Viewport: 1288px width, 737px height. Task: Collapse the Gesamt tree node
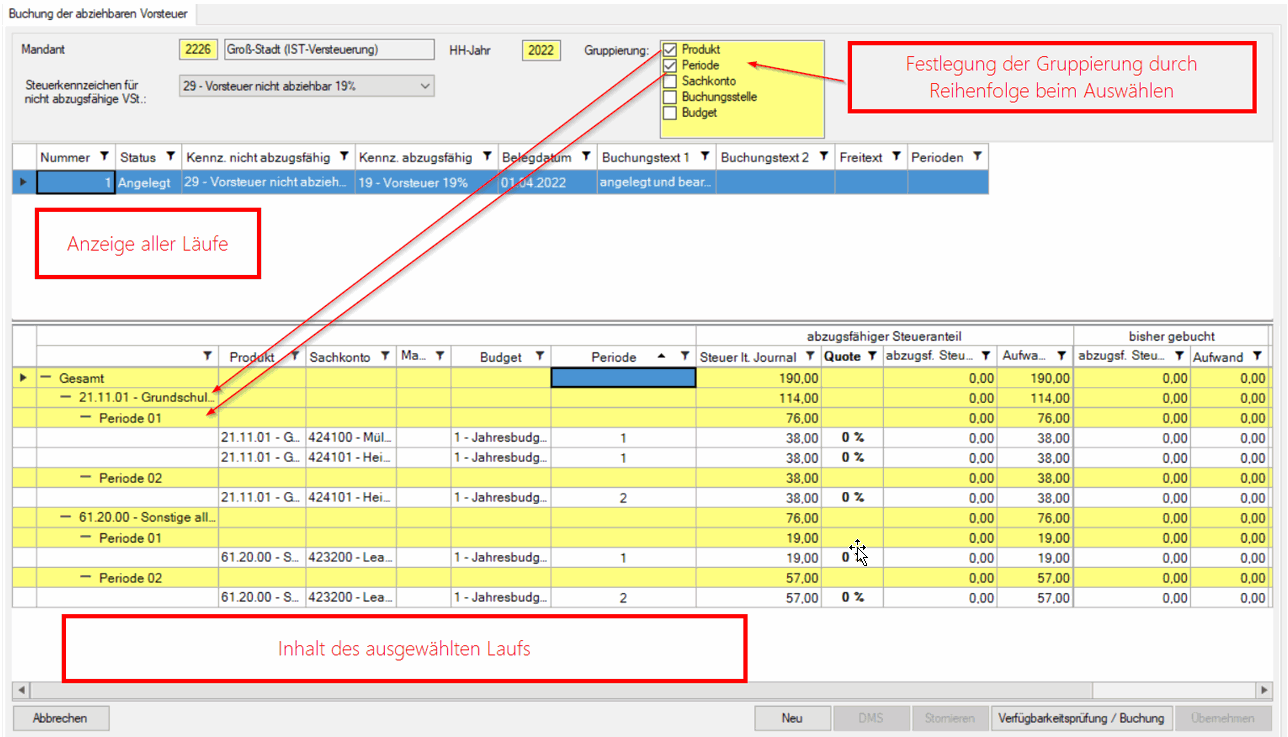(46, 378)
